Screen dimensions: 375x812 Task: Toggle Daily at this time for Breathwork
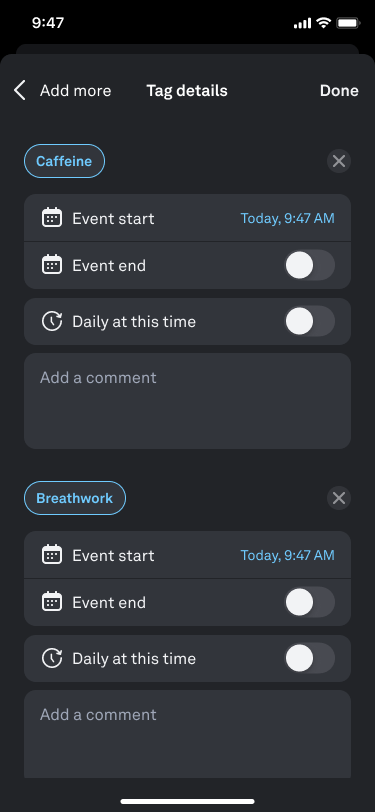[309, 658]
